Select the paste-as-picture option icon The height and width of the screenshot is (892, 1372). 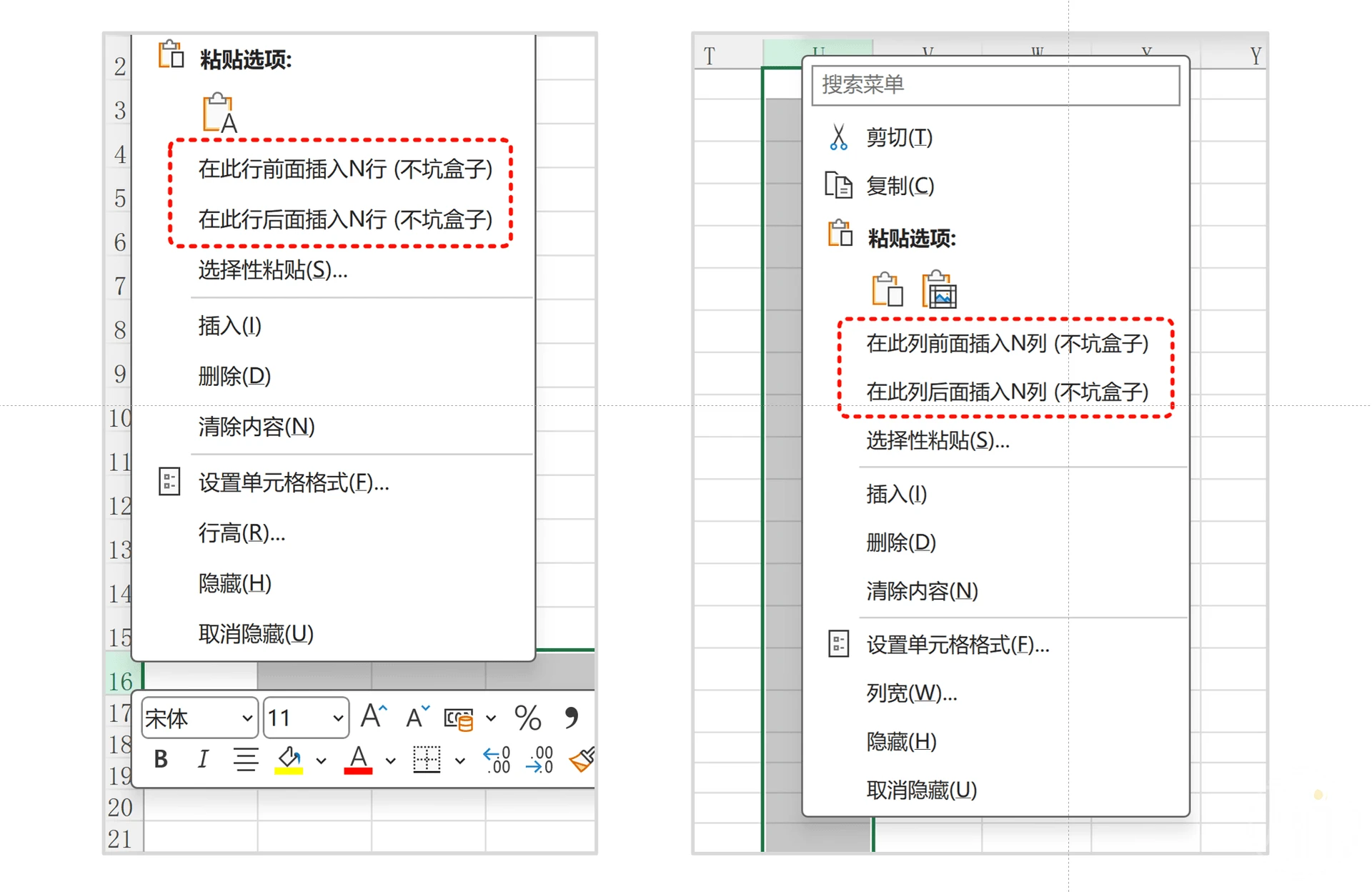click(x=939, y=289)
